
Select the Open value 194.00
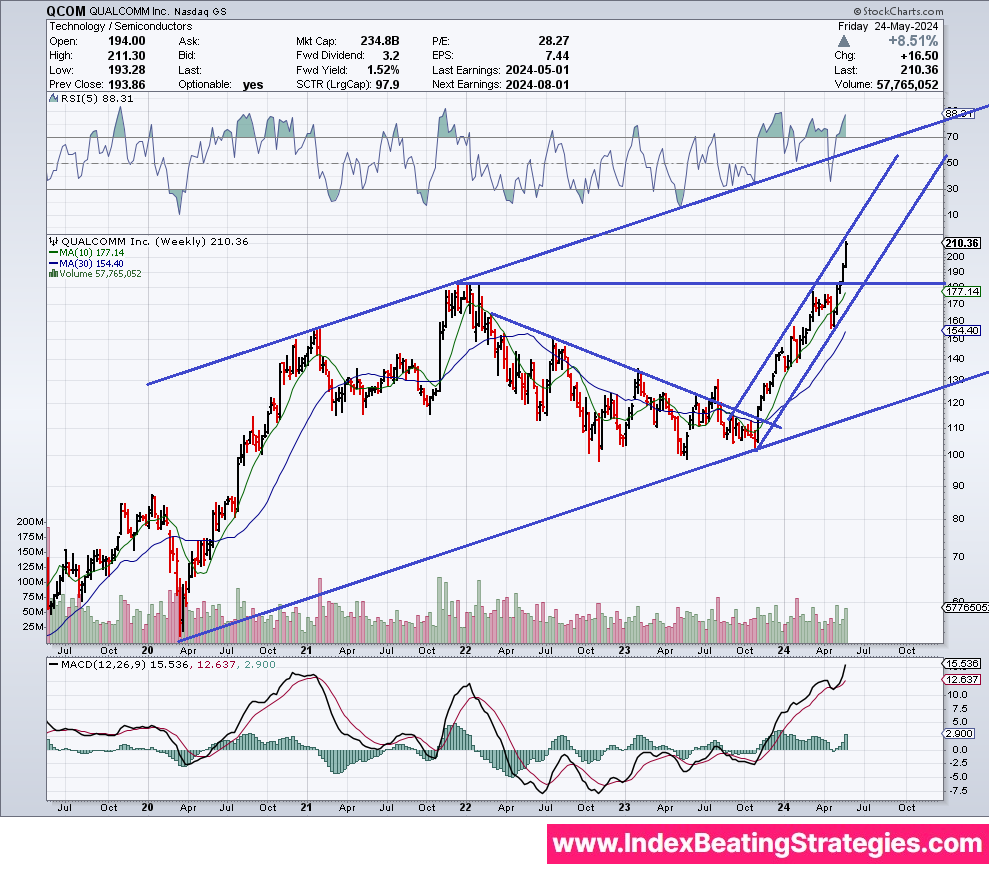click(x=126, y=41)
